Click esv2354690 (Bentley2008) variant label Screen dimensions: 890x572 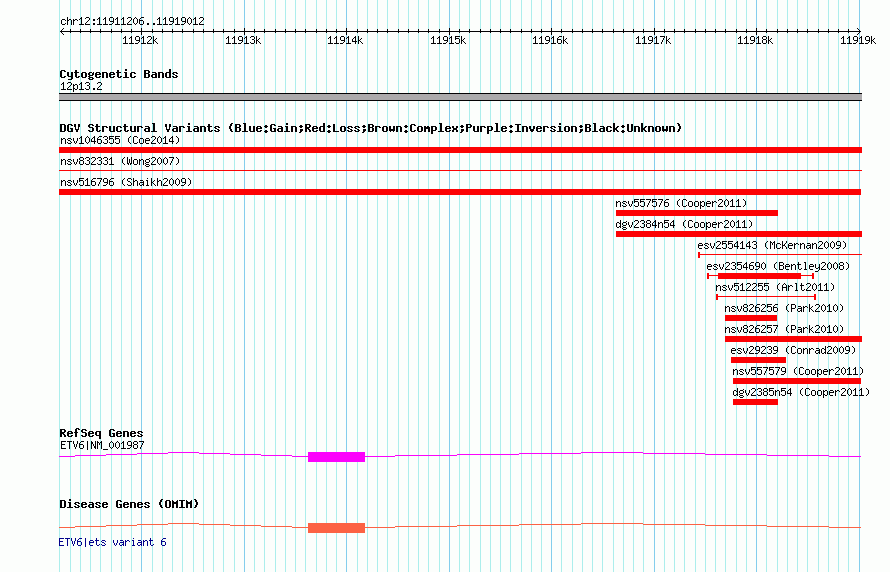(x=778, y=266)
